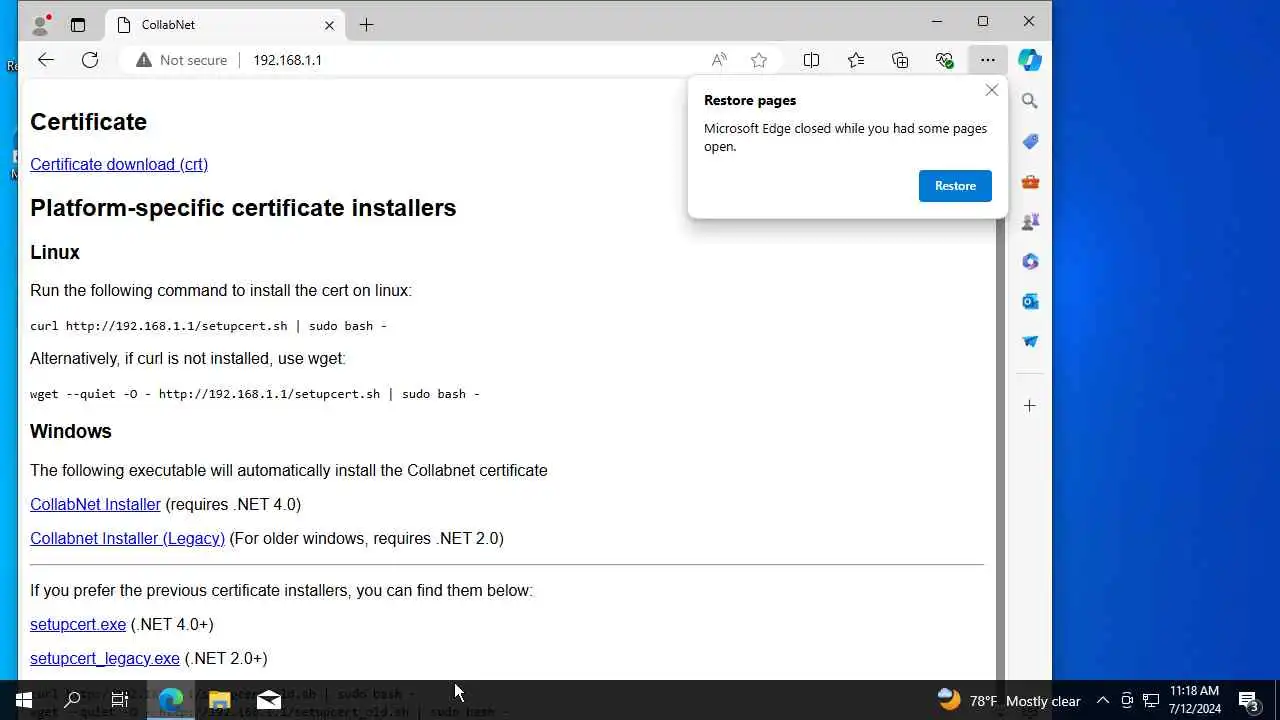The image size is (1280, 720).
Task: Click the Restore button
Action: (955, 186)
